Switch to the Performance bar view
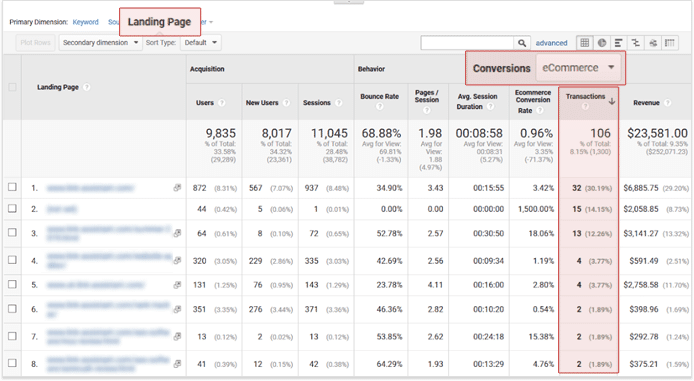This screenshot has height=381, width=694. coord(619,43)
